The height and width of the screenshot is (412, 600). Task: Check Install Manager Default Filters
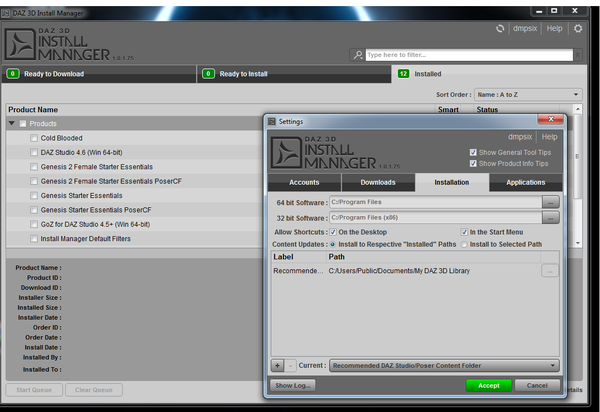34,239
